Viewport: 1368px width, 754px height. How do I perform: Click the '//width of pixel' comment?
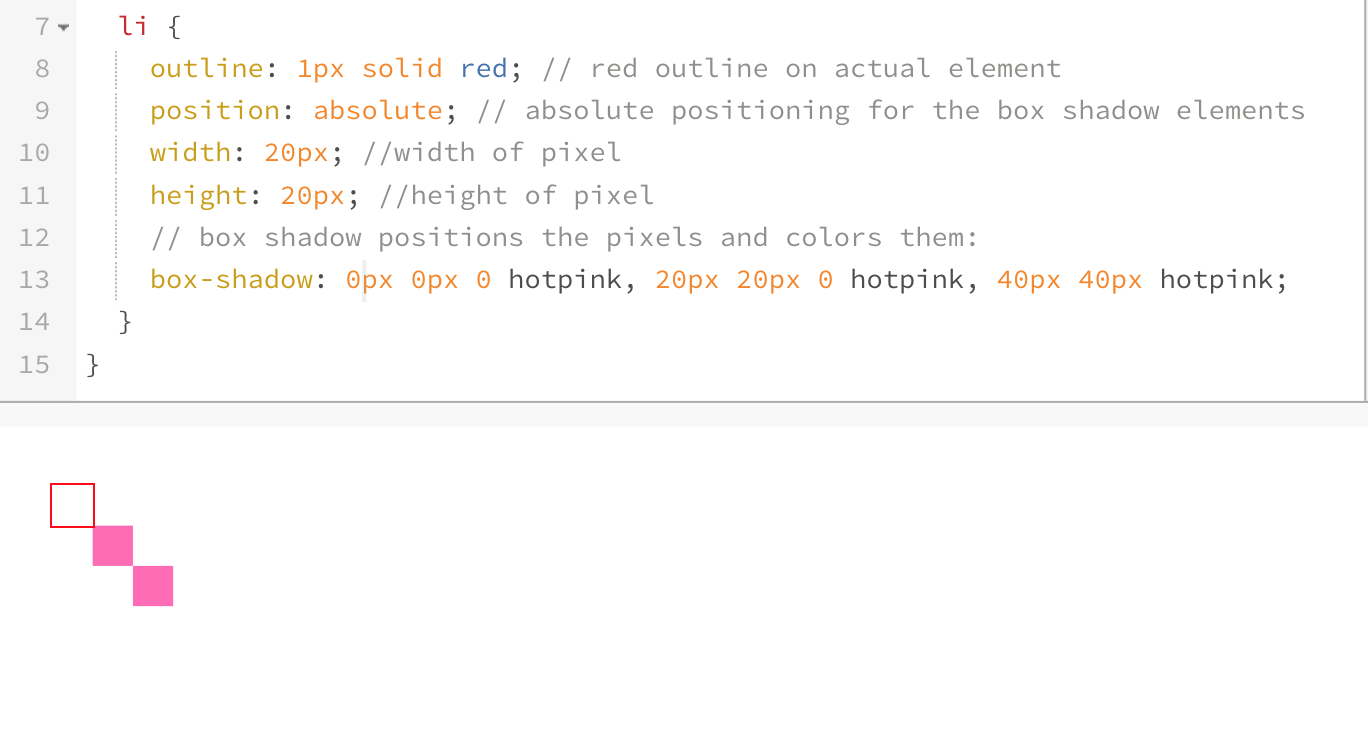(x=492, y=153)
